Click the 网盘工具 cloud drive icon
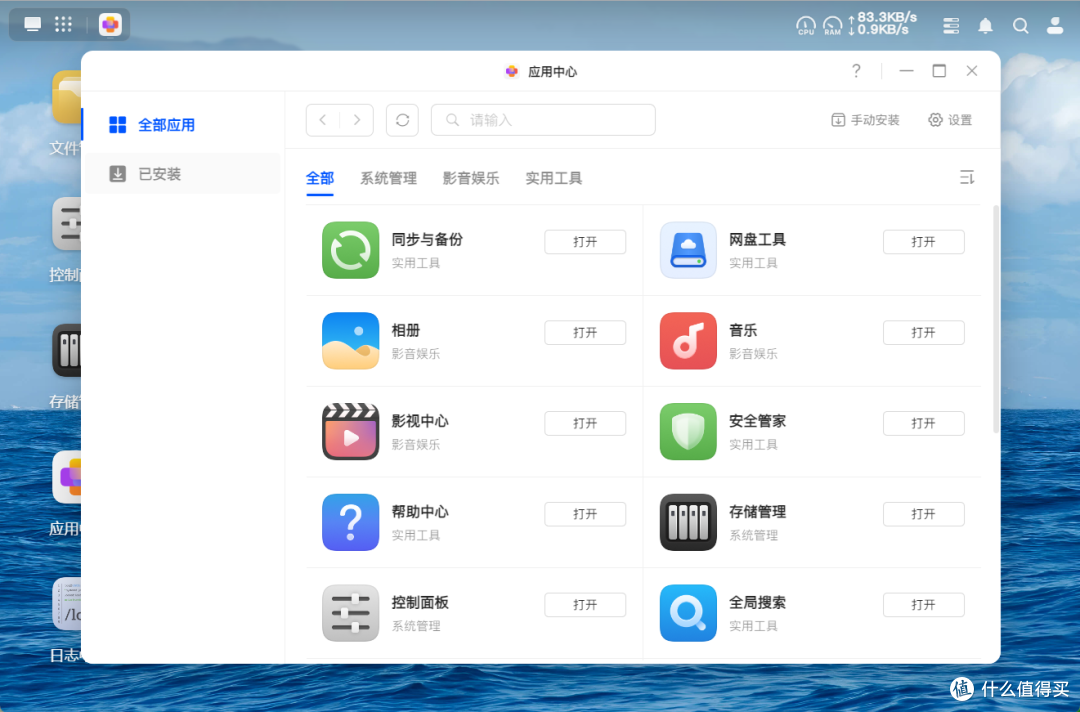This screenshot has width=1080, height=712. pos(688,250)
